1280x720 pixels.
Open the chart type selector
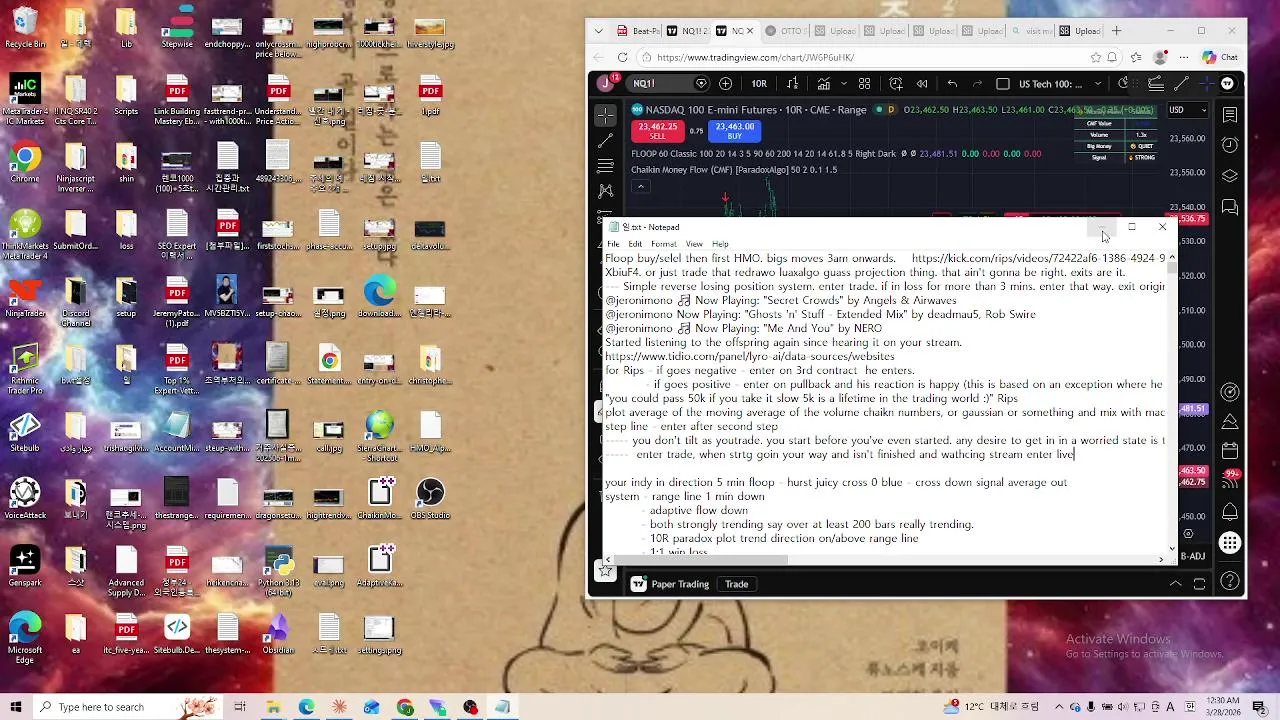[x=792, y=84]
